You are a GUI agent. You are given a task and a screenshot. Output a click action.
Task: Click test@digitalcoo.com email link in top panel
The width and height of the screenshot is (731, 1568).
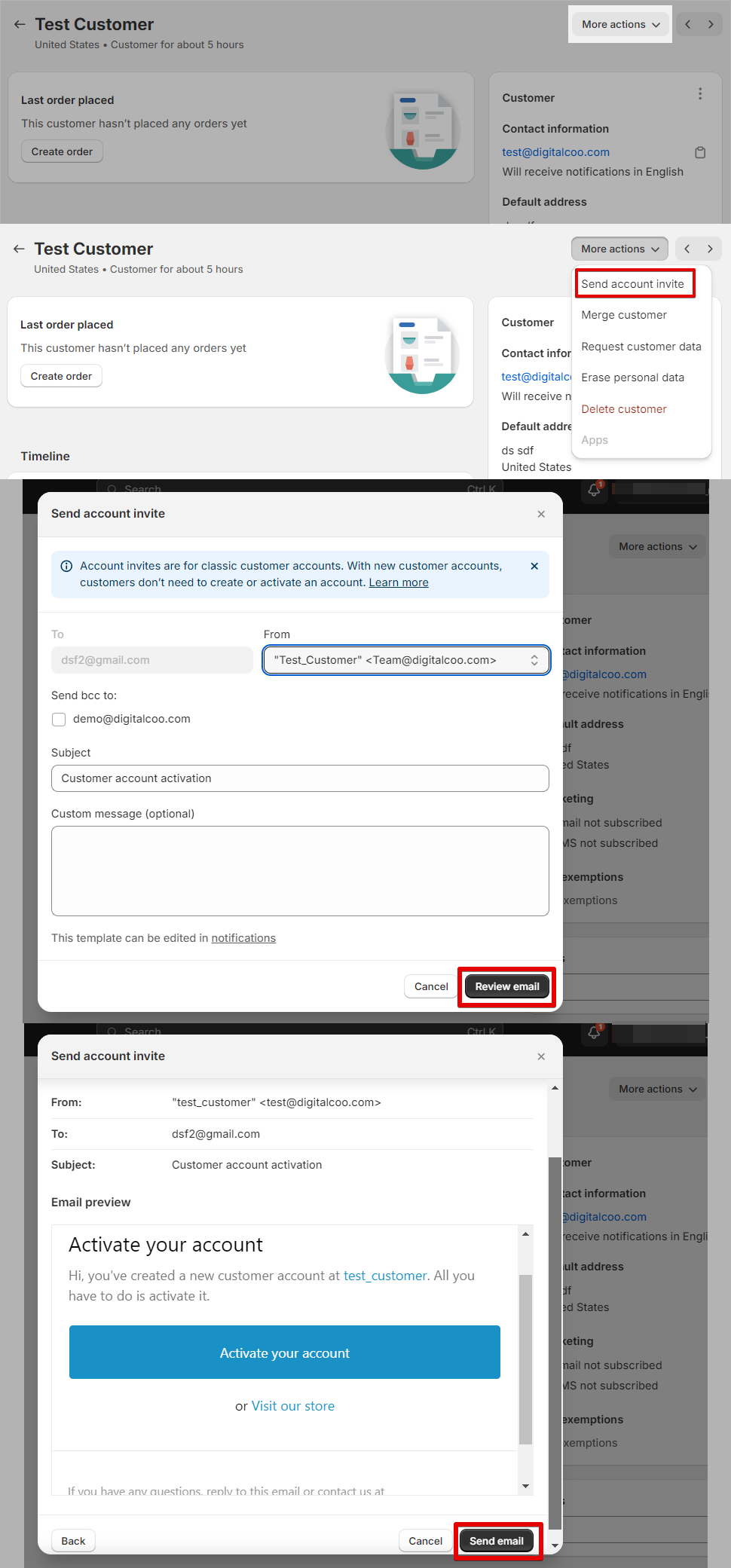[556, 152]
